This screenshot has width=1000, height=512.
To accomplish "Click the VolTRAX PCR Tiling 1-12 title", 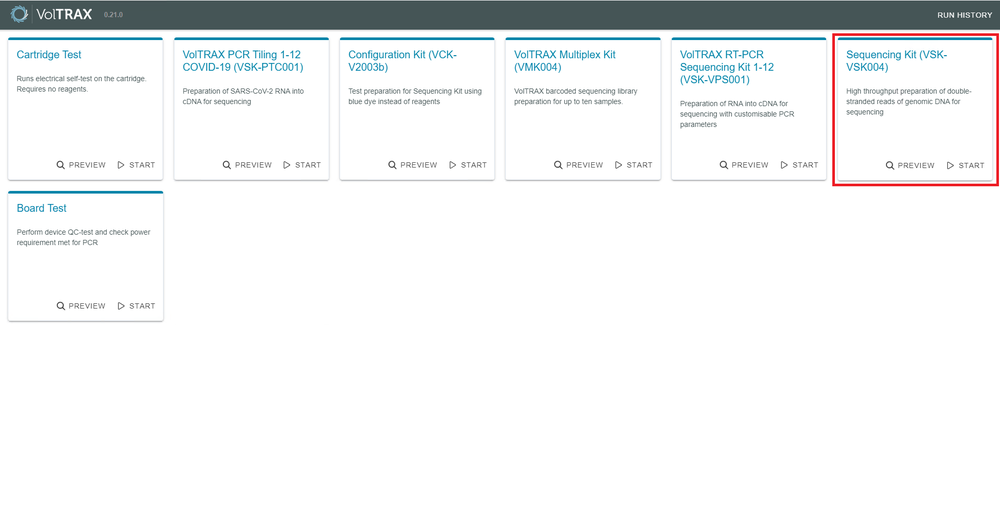I will (x=243, y=61).
